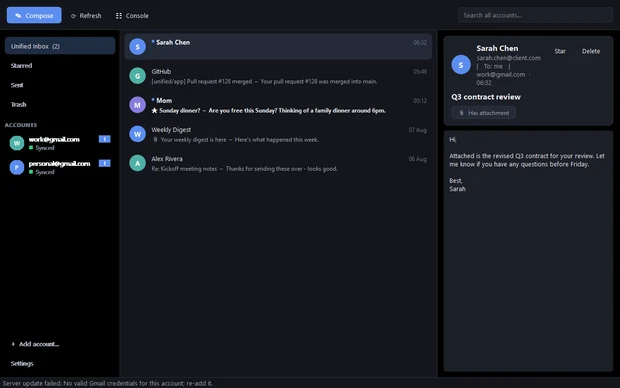Click the star on Sunday dinner email

coord(155,110)
